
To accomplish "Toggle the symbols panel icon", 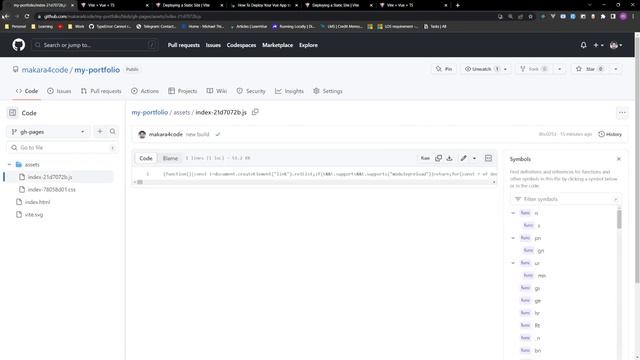I will pos(489,158).
